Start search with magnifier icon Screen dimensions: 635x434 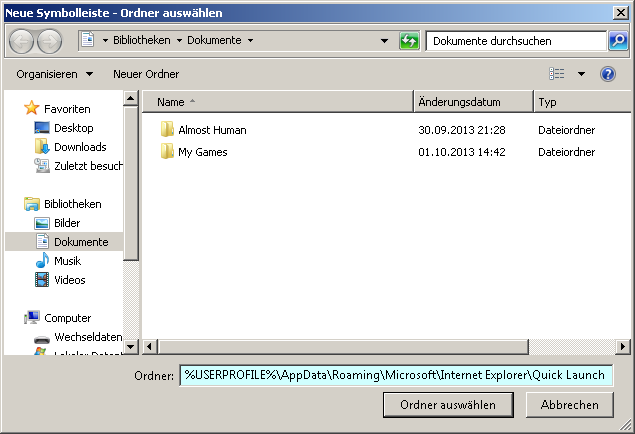pos(618,41)
